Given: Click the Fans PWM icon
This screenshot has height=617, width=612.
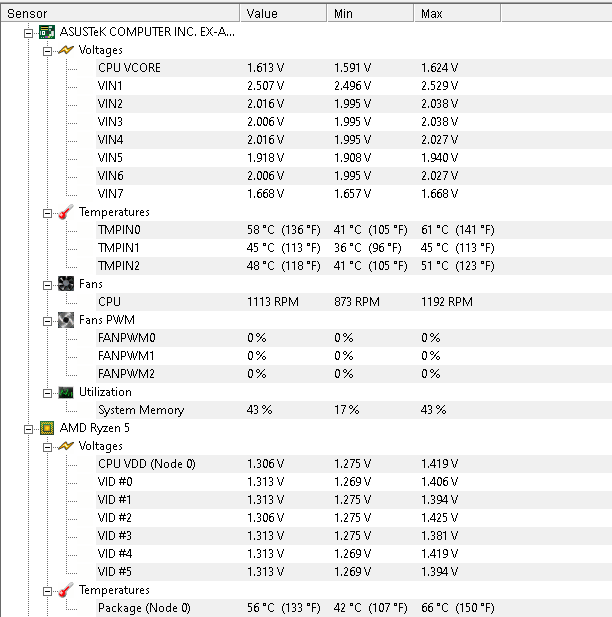Looking at the screenshot, I should pyautogui.click(x=66, y=320).
